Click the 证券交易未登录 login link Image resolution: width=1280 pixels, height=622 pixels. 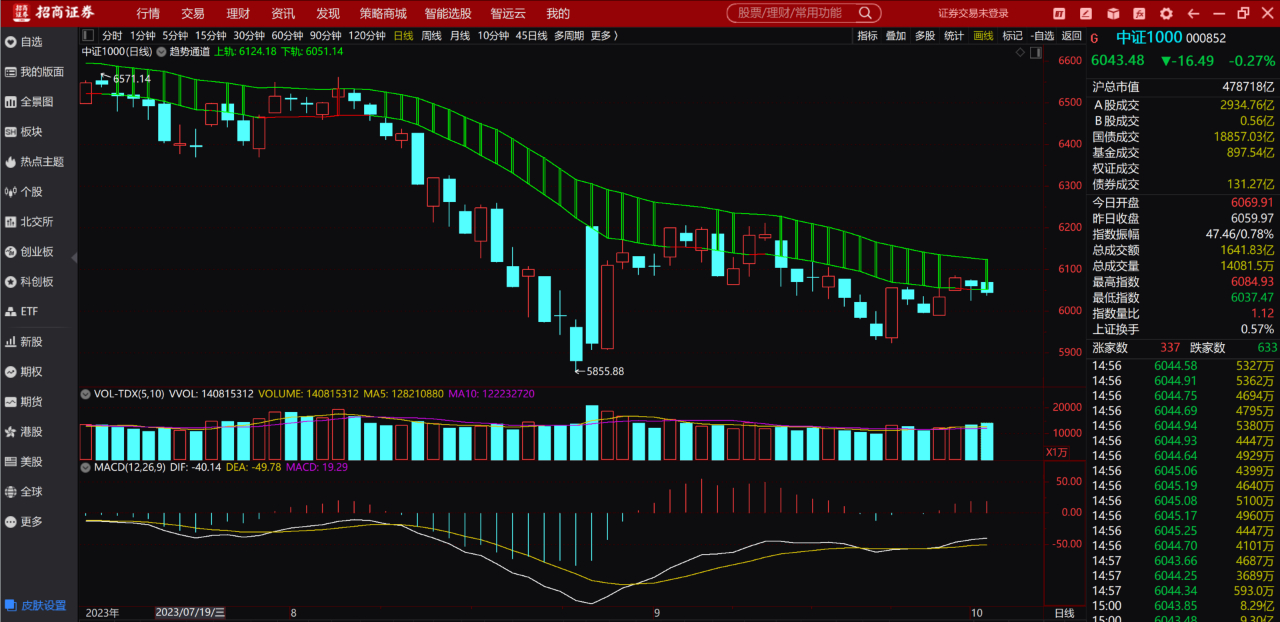coord(973,13)
